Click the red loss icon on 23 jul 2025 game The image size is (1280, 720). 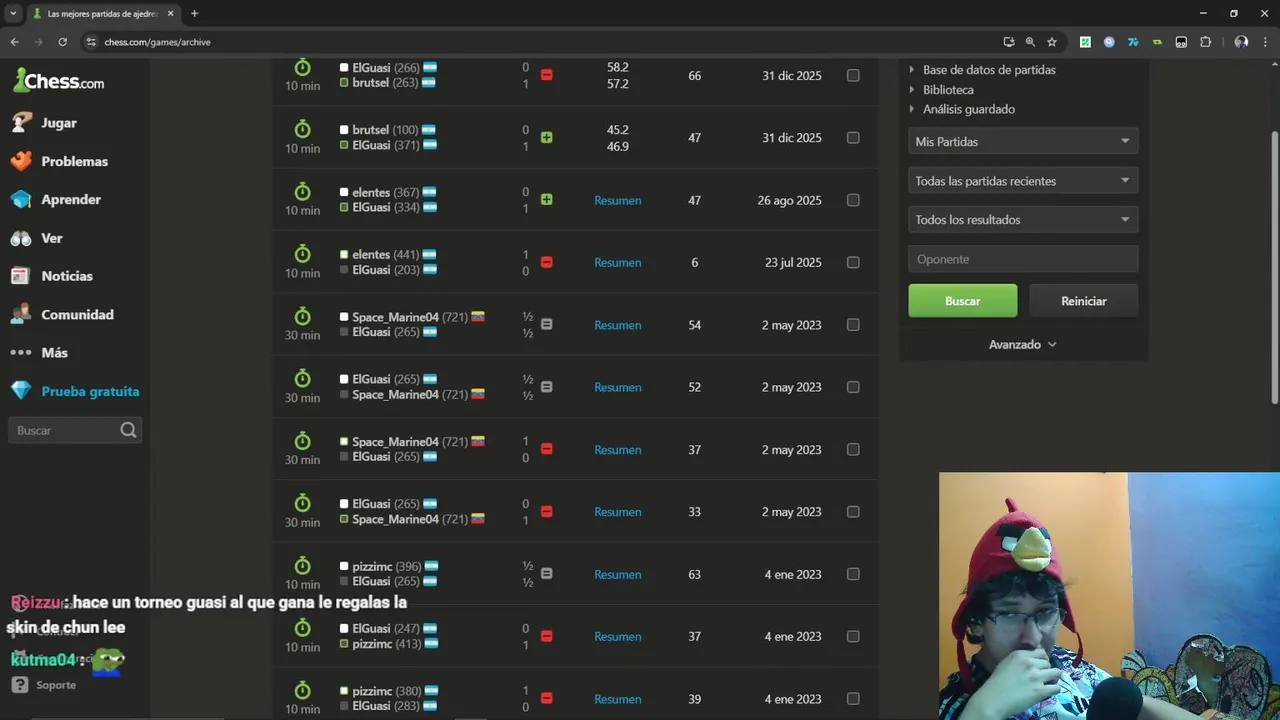click(547, 262)
